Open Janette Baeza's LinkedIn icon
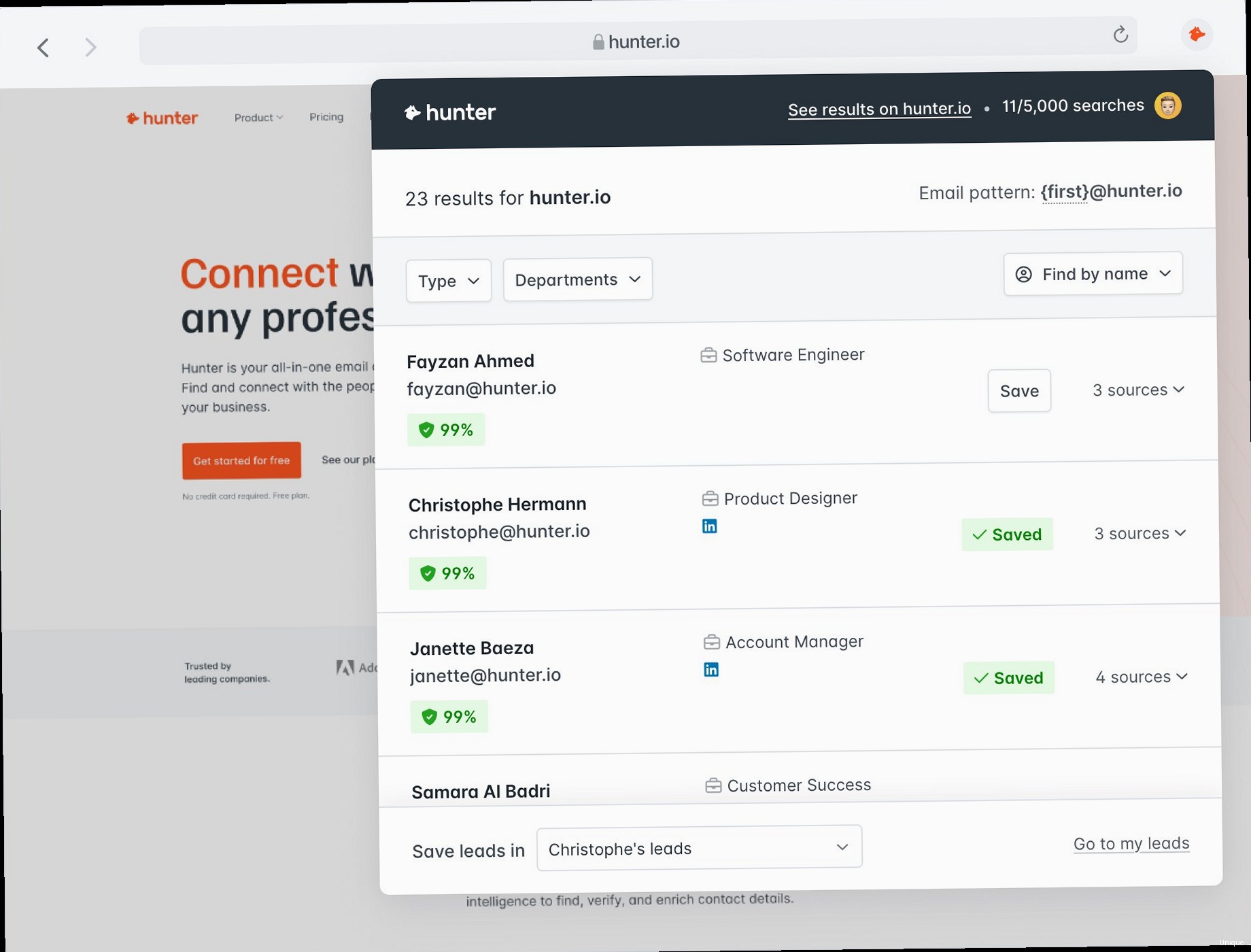This screenshot has width=1251, height=952. [x=711, y=670]
